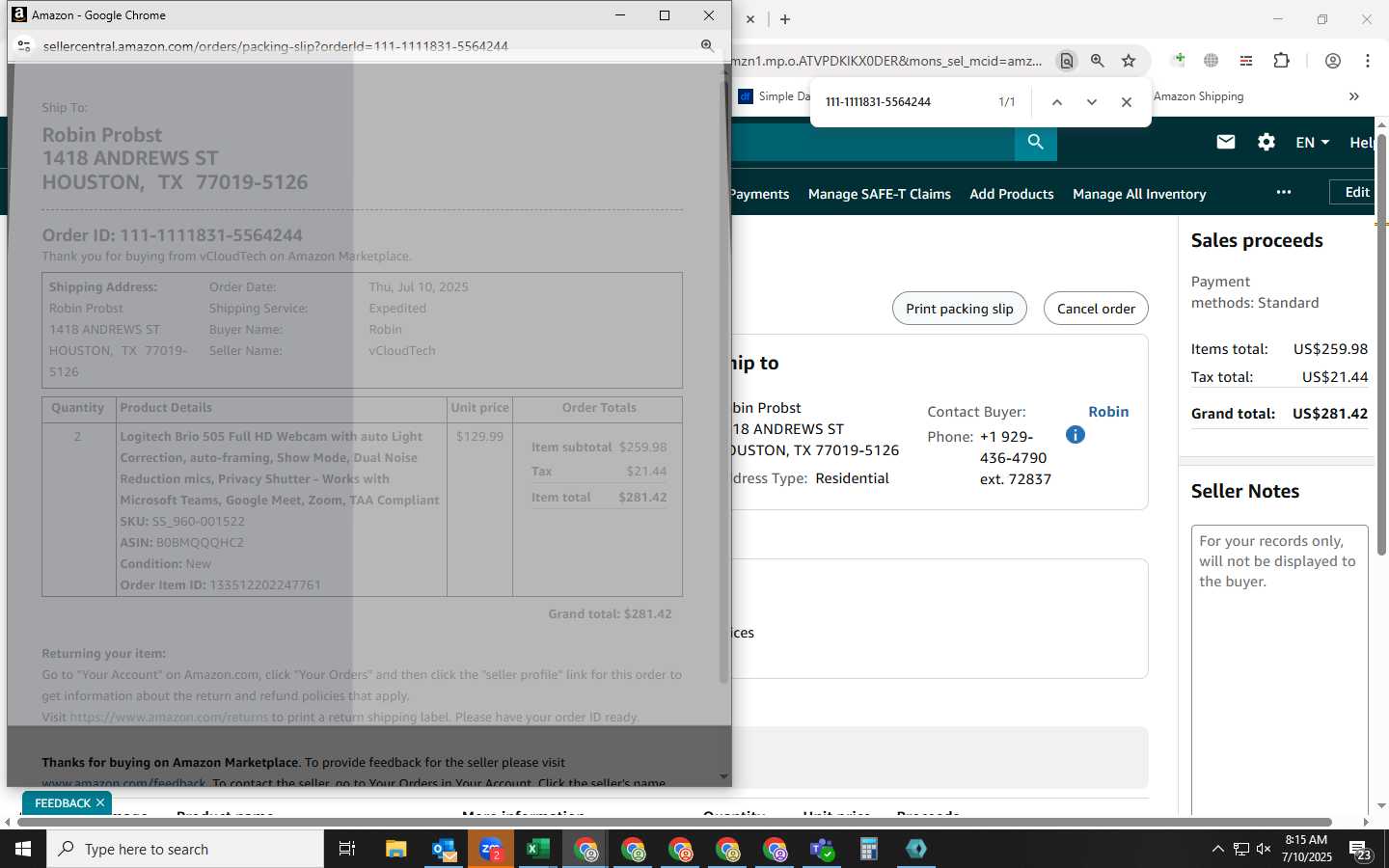Viewport: 1389px width, 868px height.
Task: Click the Seller Central search button
Action: [1036, 142]
